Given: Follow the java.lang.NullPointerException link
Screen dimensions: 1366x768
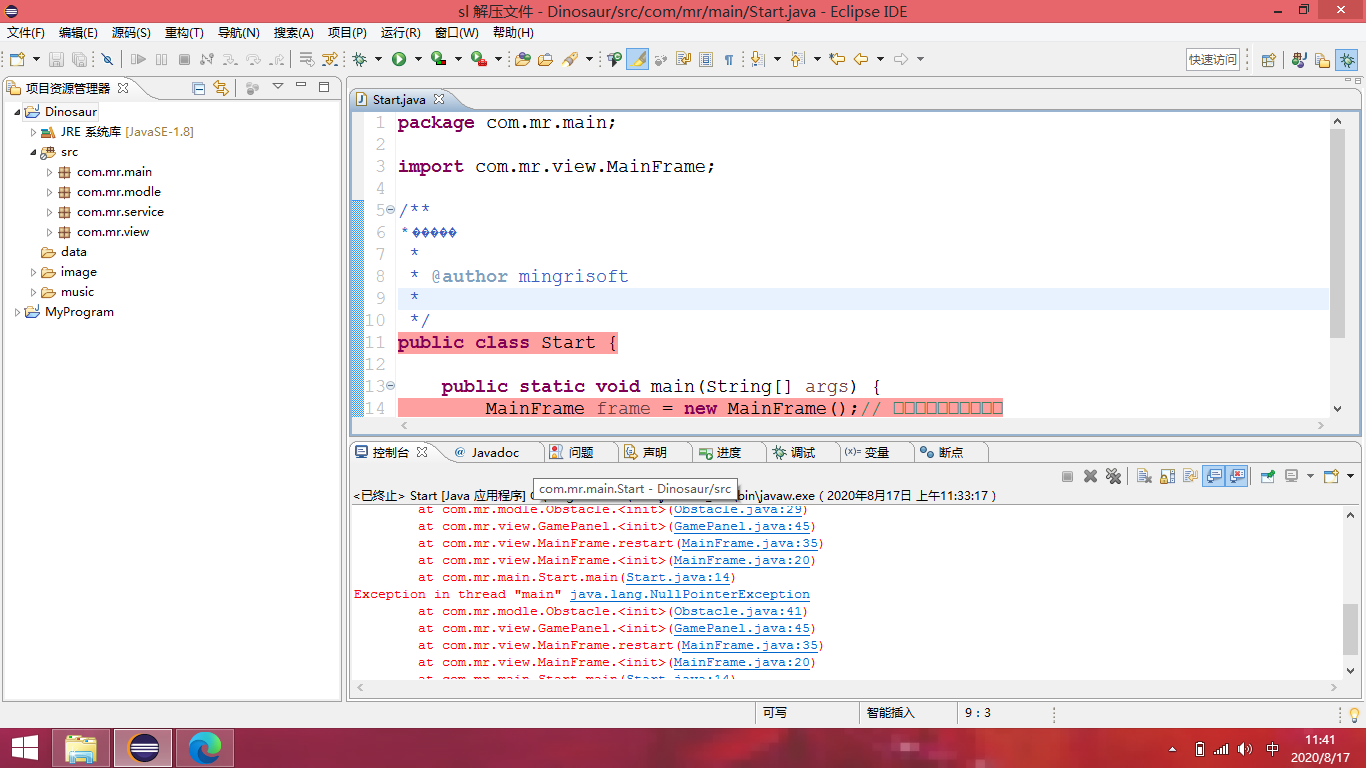Looking at the screenshot, I should pos(690,594).
